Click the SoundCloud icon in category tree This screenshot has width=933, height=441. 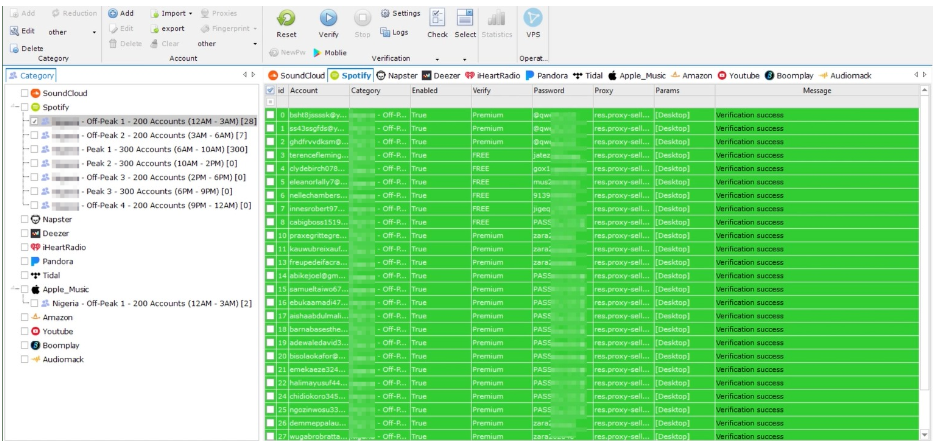coord(35,93)
